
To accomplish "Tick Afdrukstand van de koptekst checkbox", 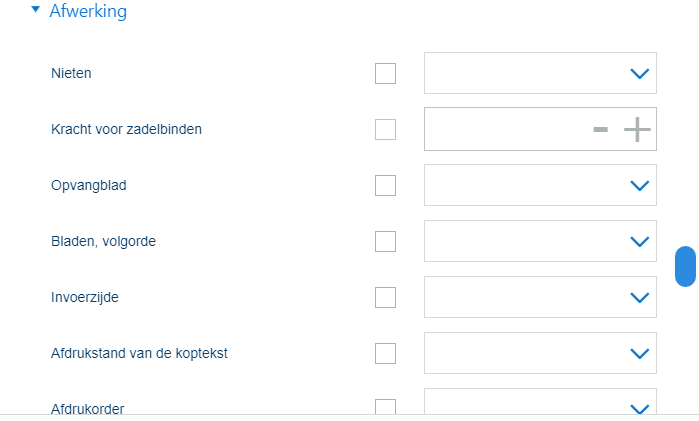I will pos(385,353).
